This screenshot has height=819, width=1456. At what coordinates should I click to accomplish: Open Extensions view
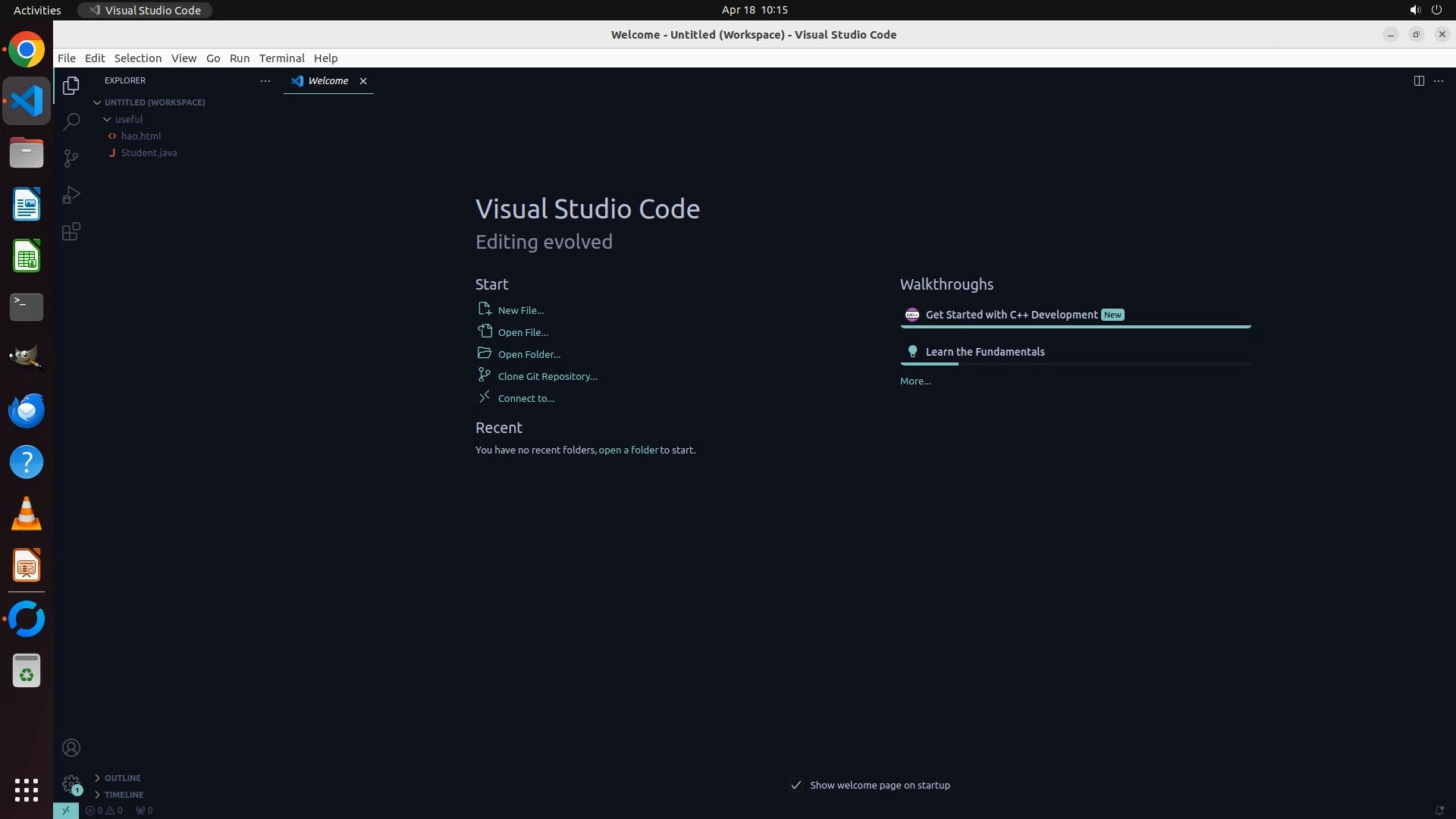(x=71, y=231)
